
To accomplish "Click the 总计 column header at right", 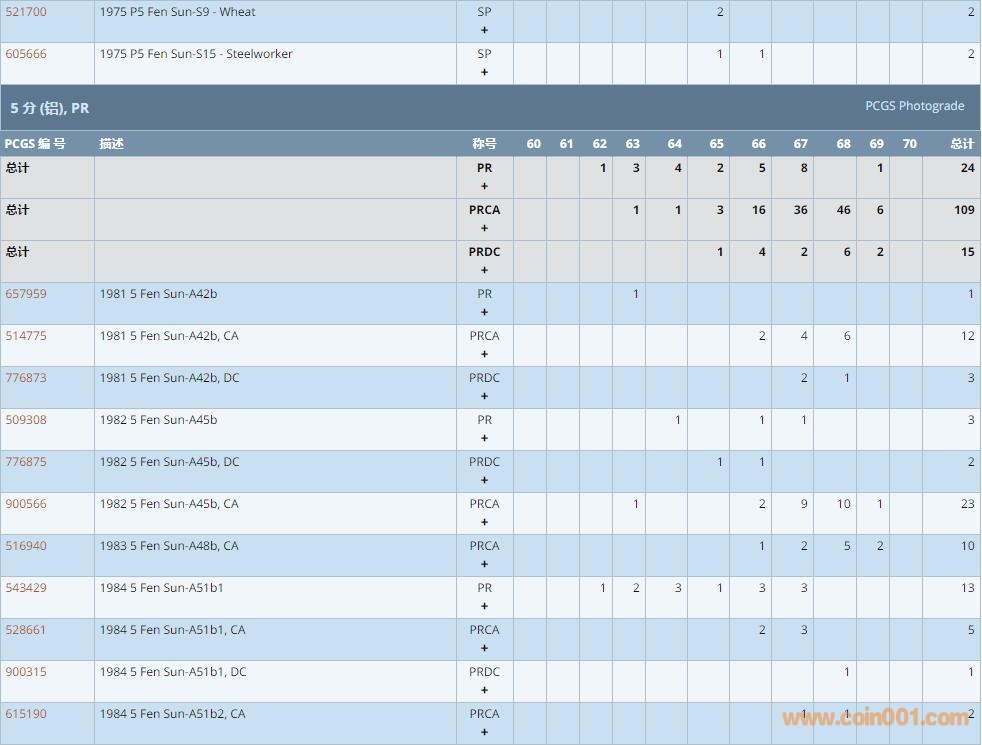I will pos(962,143).
